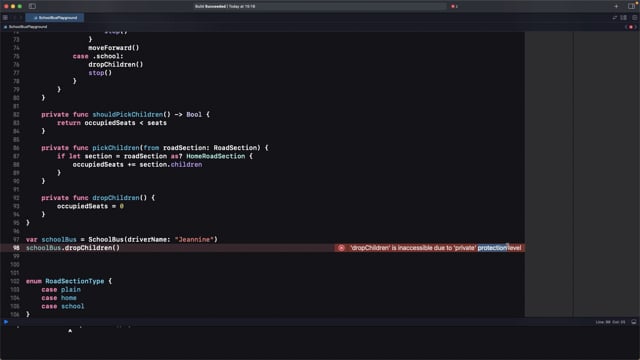Click line number 98 in the gutter
The width and height of the screenshot is (640, 360).
[x=16, y=248]
